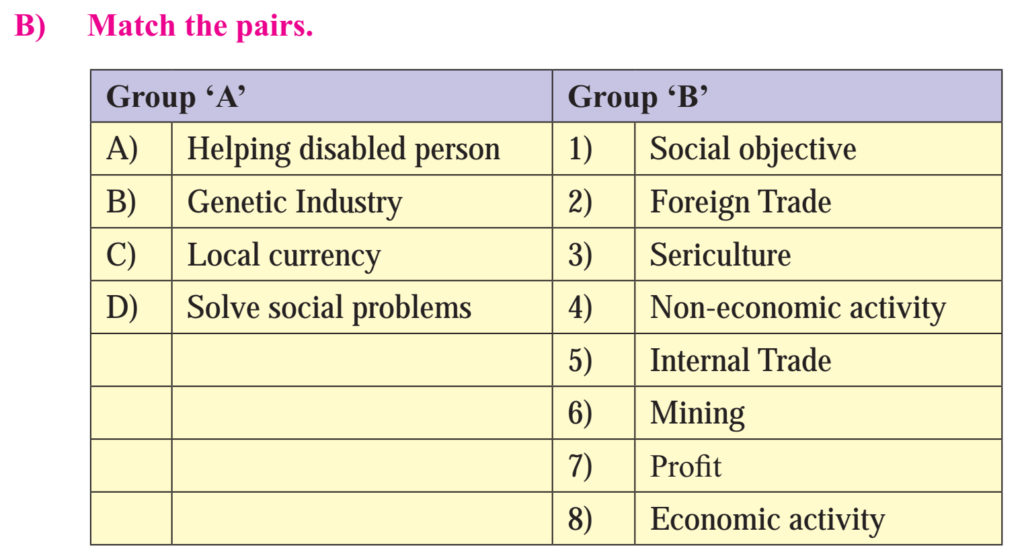Choose 'Solve social problems' item
The height and width of the screenshot is (560, 1024).
(329, 308)
